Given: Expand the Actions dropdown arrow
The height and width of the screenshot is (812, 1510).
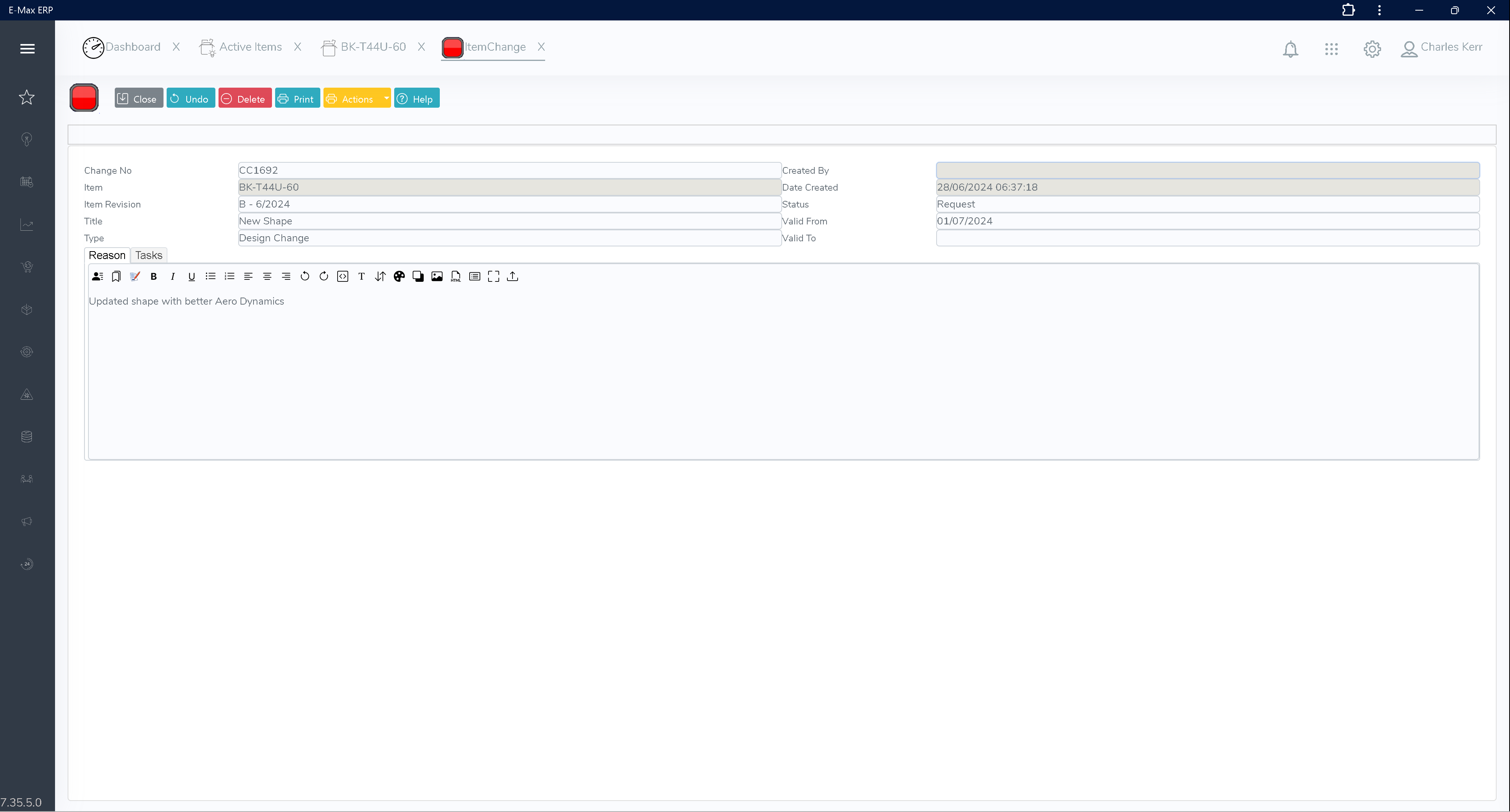Looking at the screenshot, I should [x=386, y=99].
